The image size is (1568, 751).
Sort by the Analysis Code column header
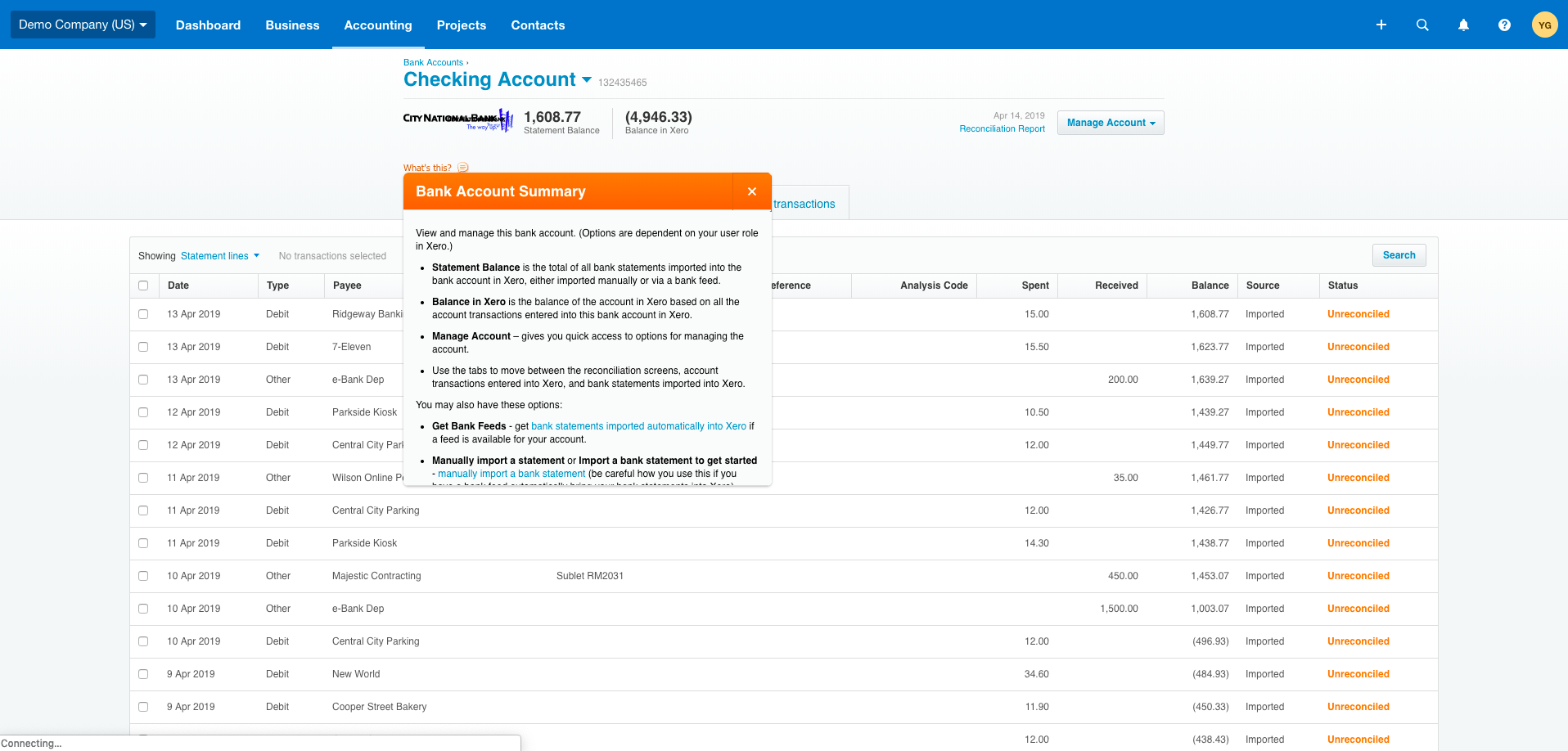coord(934,286)
